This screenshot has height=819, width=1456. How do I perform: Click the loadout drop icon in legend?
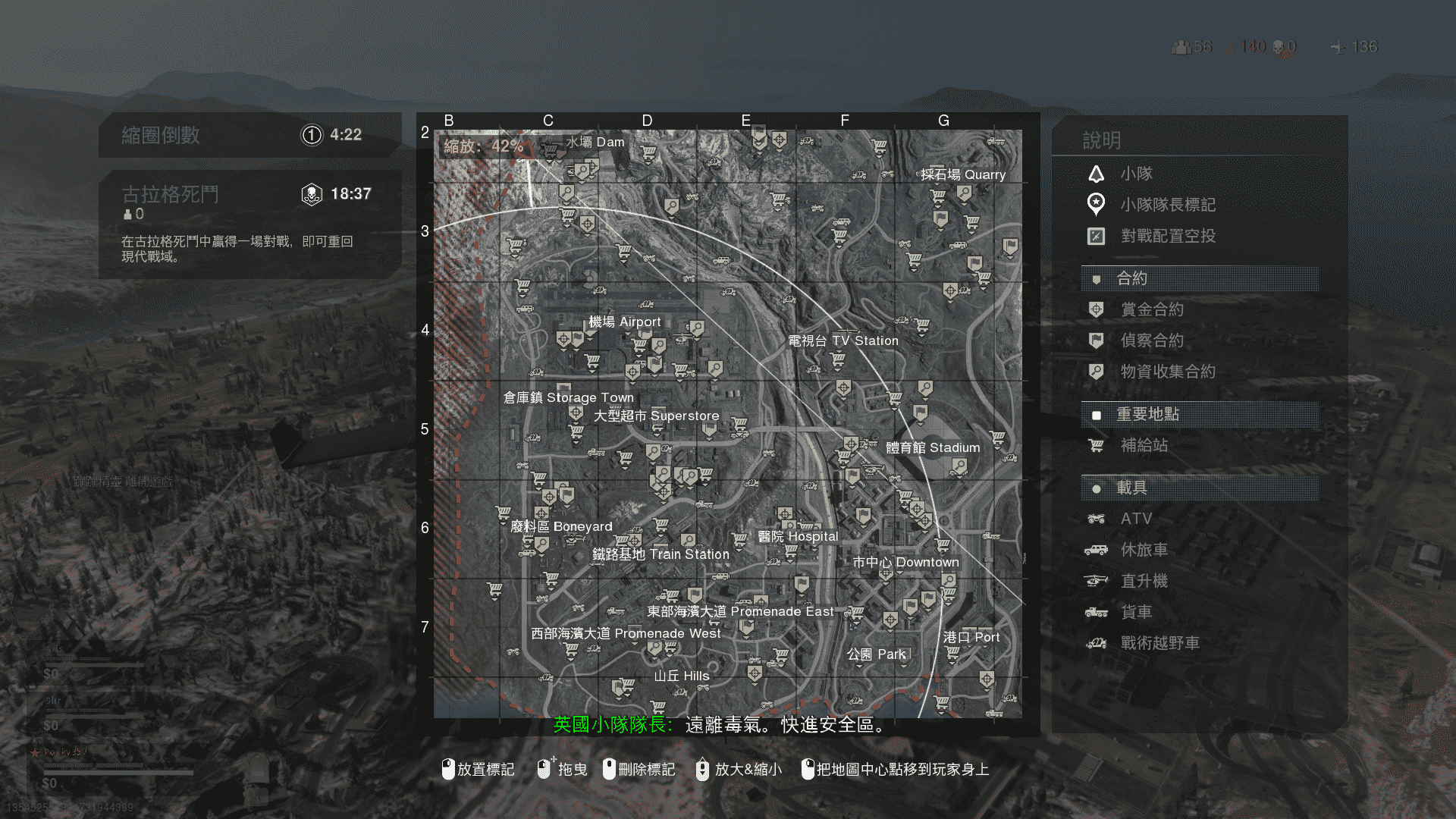(1096, 236)
